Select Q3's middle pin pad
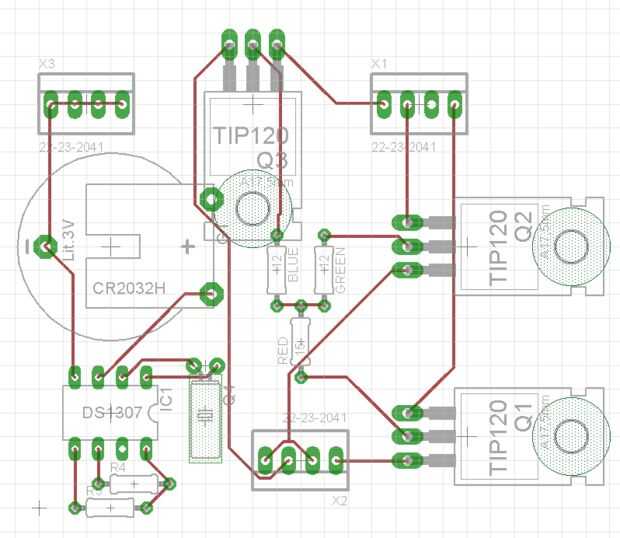620x538 pixels. point(253,43)
